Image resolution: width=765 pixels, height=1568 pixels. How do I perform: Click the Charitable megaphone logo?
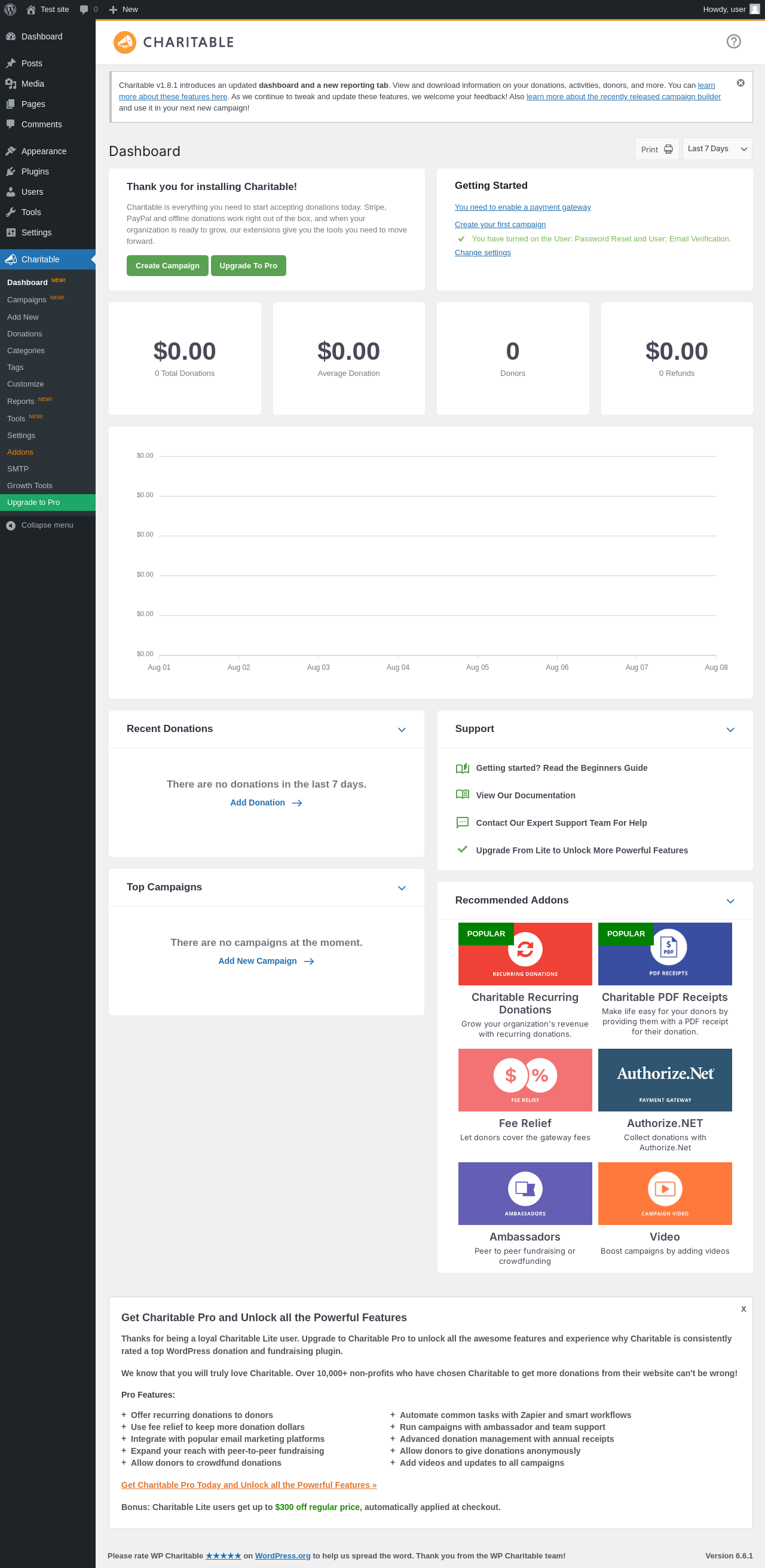click(125, 42)
